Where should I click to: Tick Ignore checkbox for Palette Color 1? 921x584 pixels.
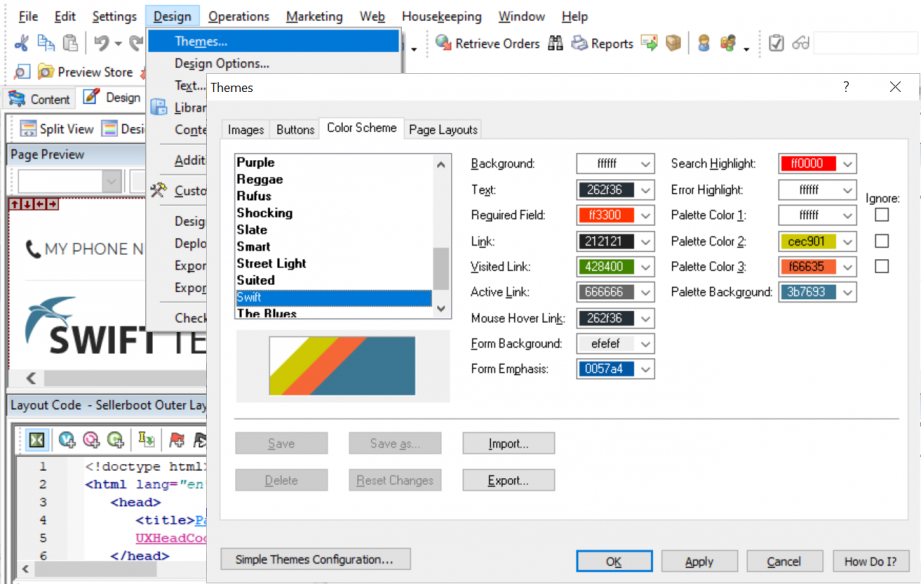point(881,215)
